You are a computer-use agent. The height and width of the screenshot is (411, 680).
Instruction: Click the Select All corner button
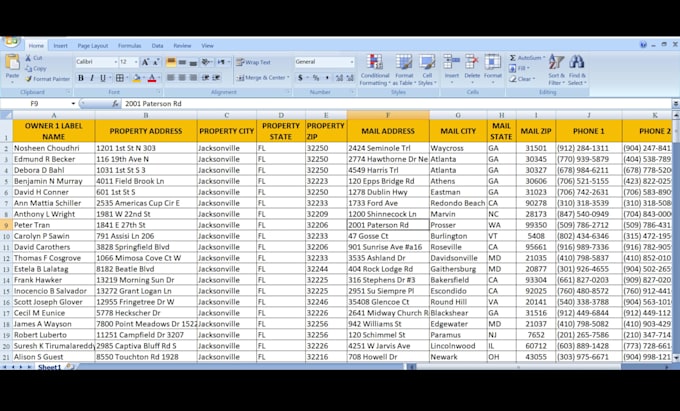(6, 115)
